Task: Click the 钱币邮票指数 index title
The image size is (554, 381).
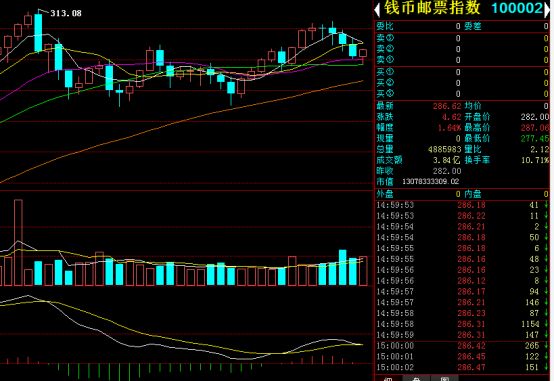Action: coord(432,8)
